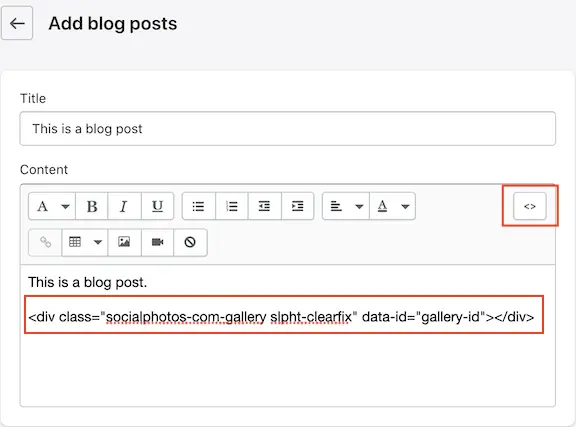Open the text alignment dropdown
The image size is (576, 427).
[x=346, y=206]
